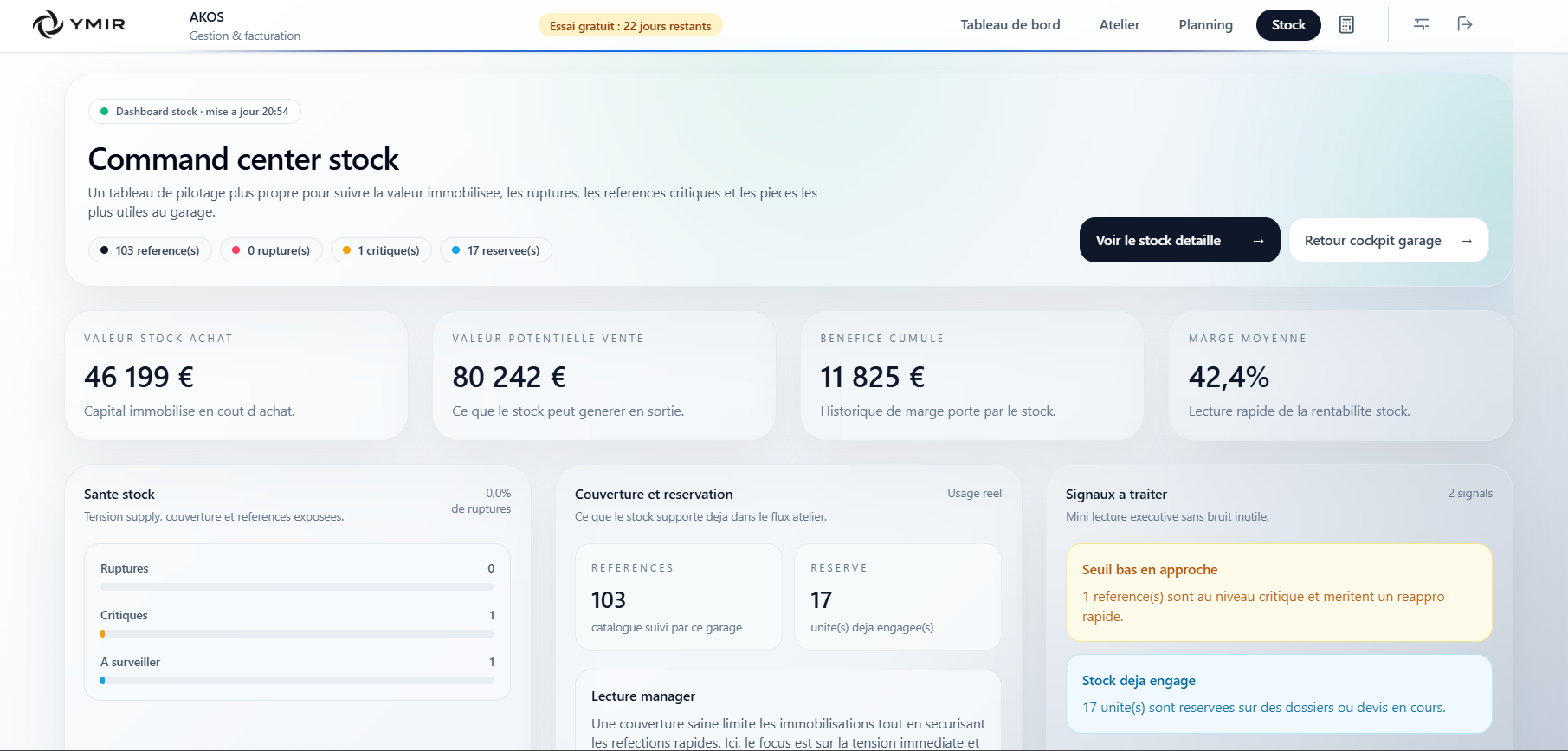
Task: Click the 1 critique(s) chip
Action: [x=381, y=250]
